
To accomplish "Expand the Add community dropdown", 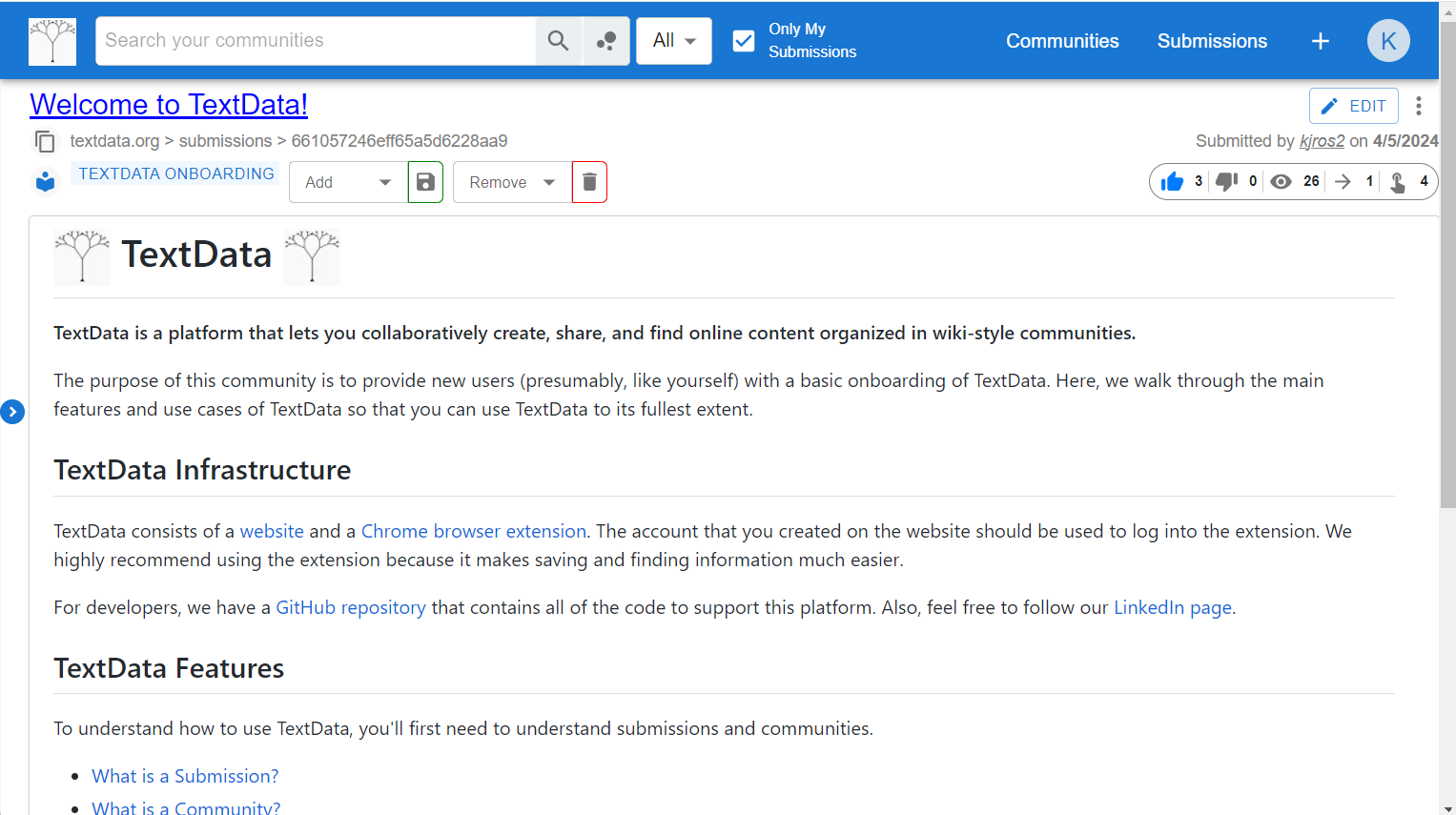I will point(348,182).
